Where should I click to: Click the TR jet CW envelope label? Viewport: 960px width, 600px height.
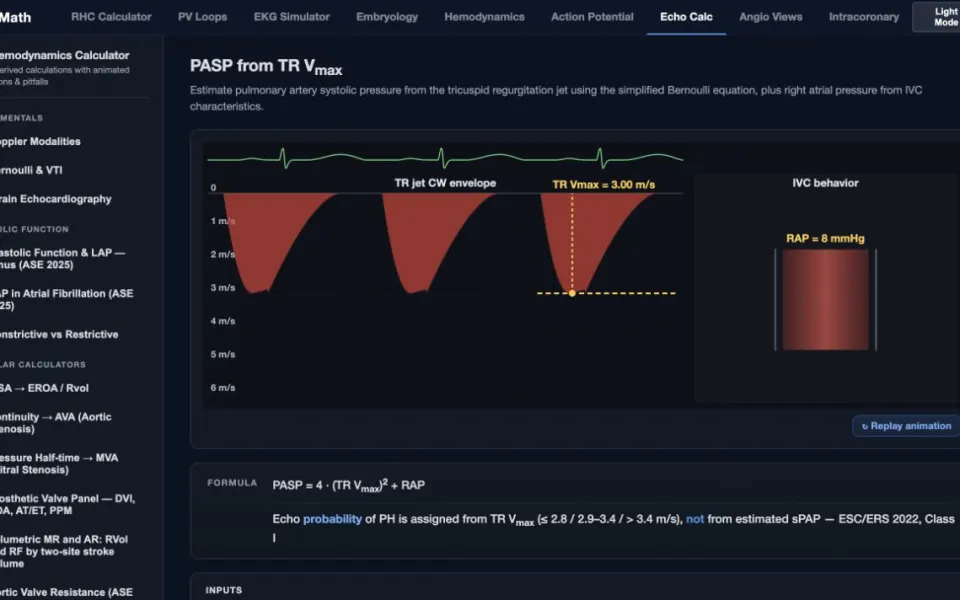click(445, 183)
